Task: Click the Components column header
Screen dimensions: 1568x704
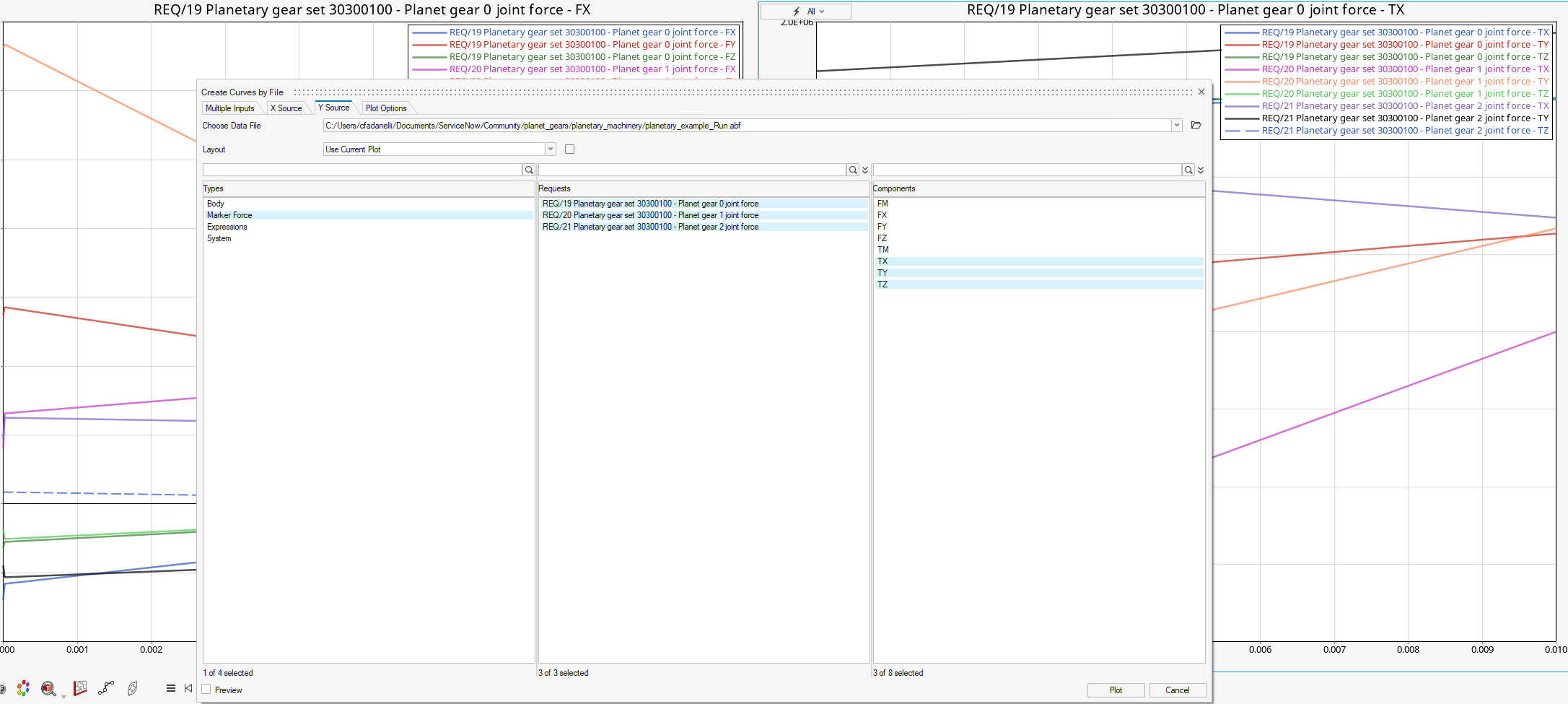Action: tap(1039, 188)
